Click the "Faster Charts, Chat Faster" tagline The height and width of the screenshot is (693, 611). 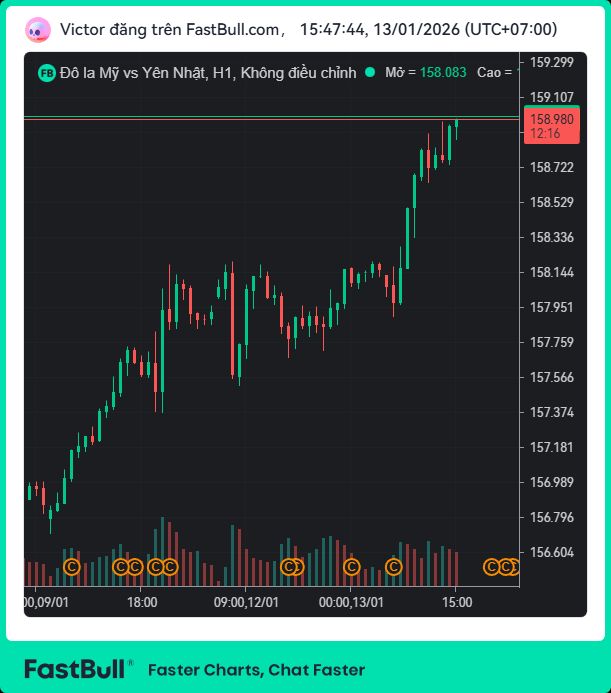(256, 670)
